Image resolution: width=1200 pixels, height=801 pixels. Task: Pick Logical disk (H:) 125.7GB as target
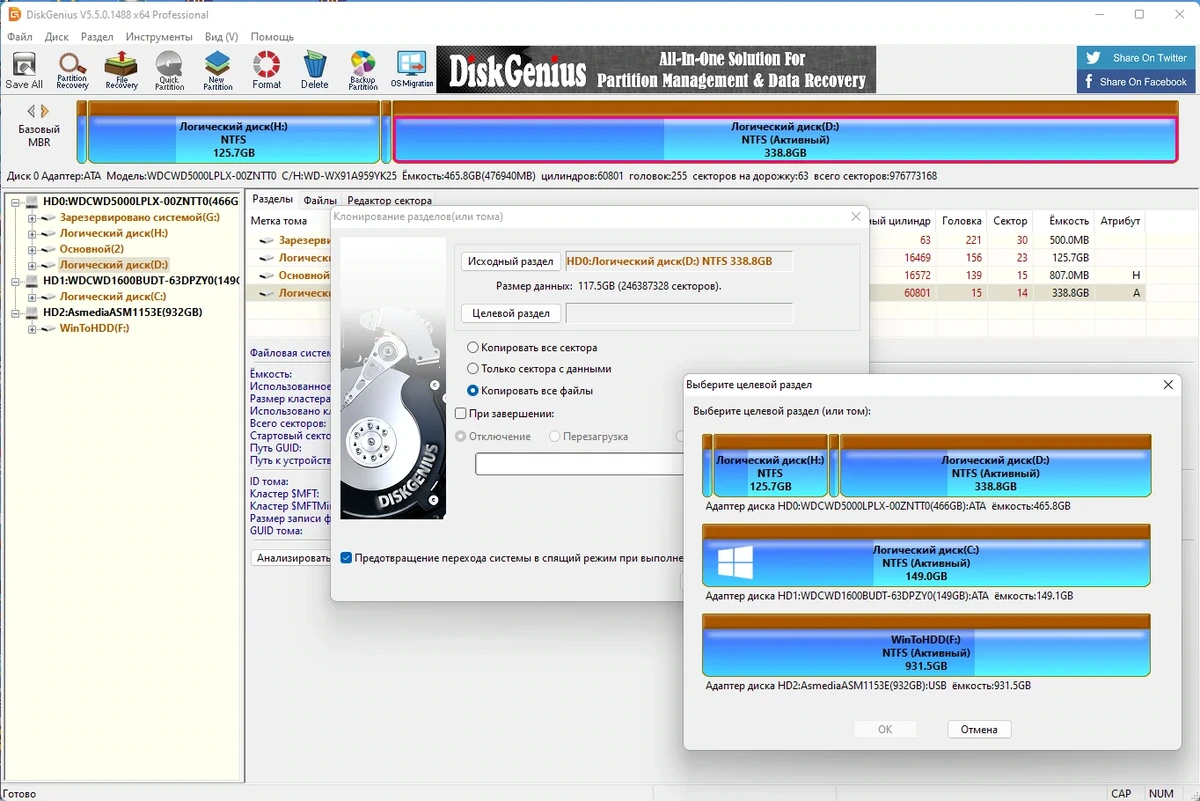click(770, 465)
